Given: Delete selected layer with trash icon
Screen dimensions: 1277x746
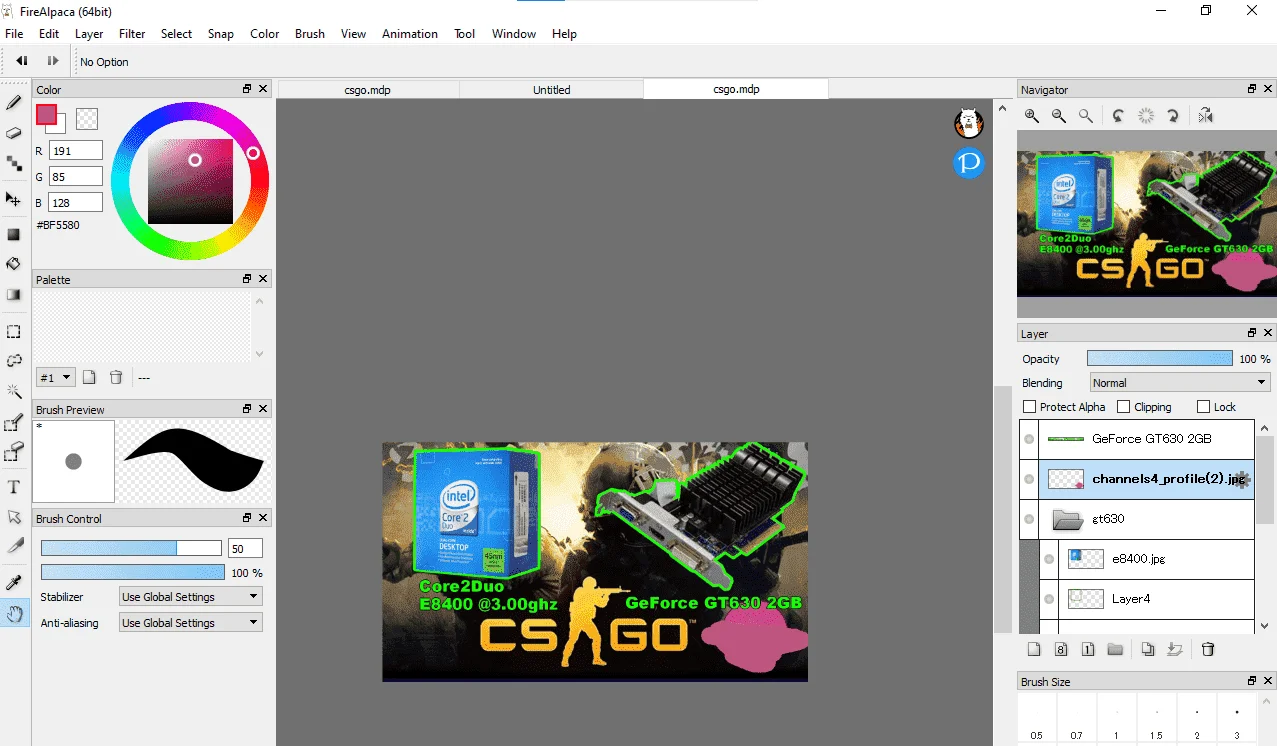Looking at the screenshot, I should coord(1208,650).
